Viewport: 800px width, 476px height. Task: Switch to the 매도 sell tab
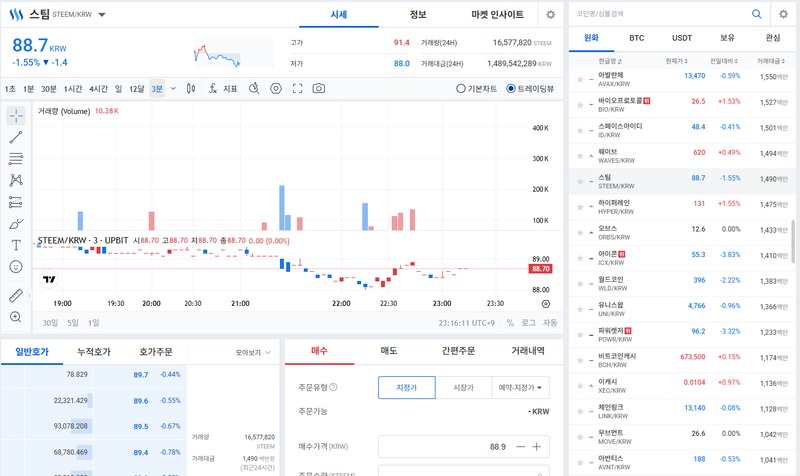[389, 351]
